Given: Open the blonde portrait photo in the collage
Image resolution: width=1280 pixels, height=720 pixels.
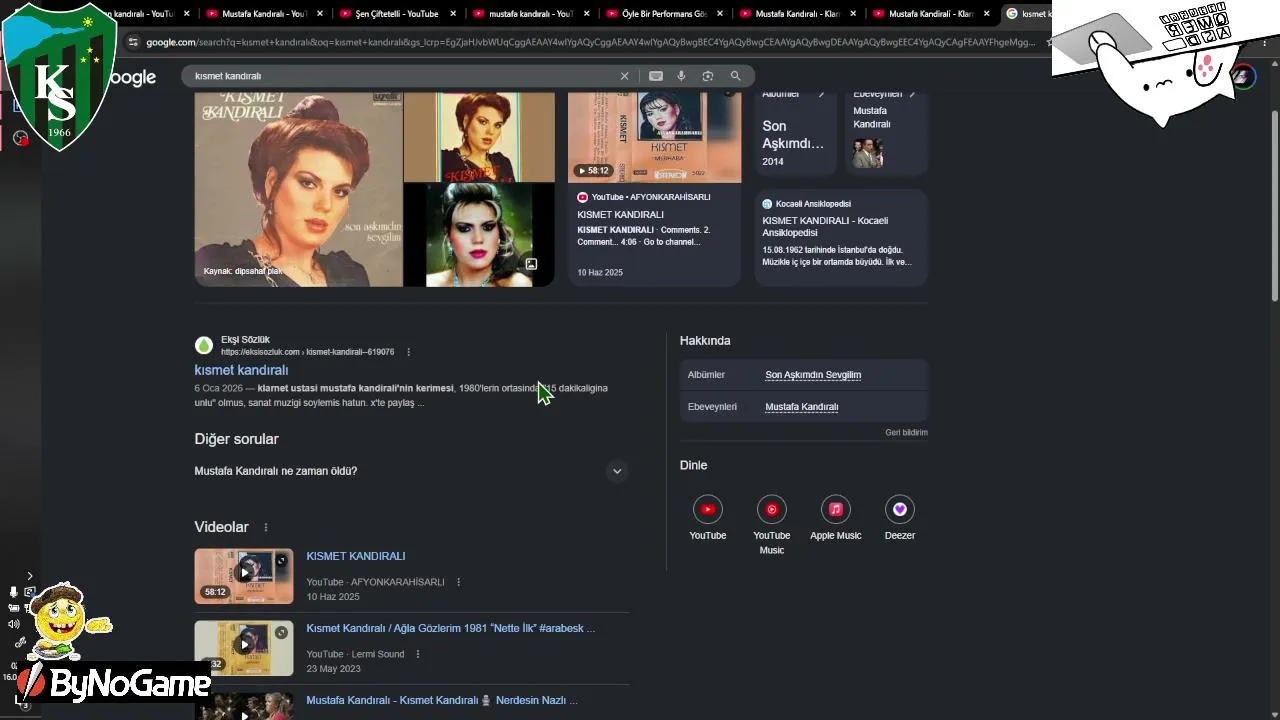Looking at the screenshot, I should [x=479, y=236].
